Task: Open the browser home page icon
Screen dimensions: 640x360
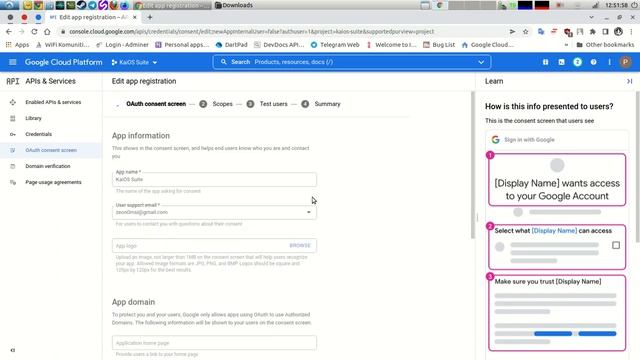Action: 47,31
